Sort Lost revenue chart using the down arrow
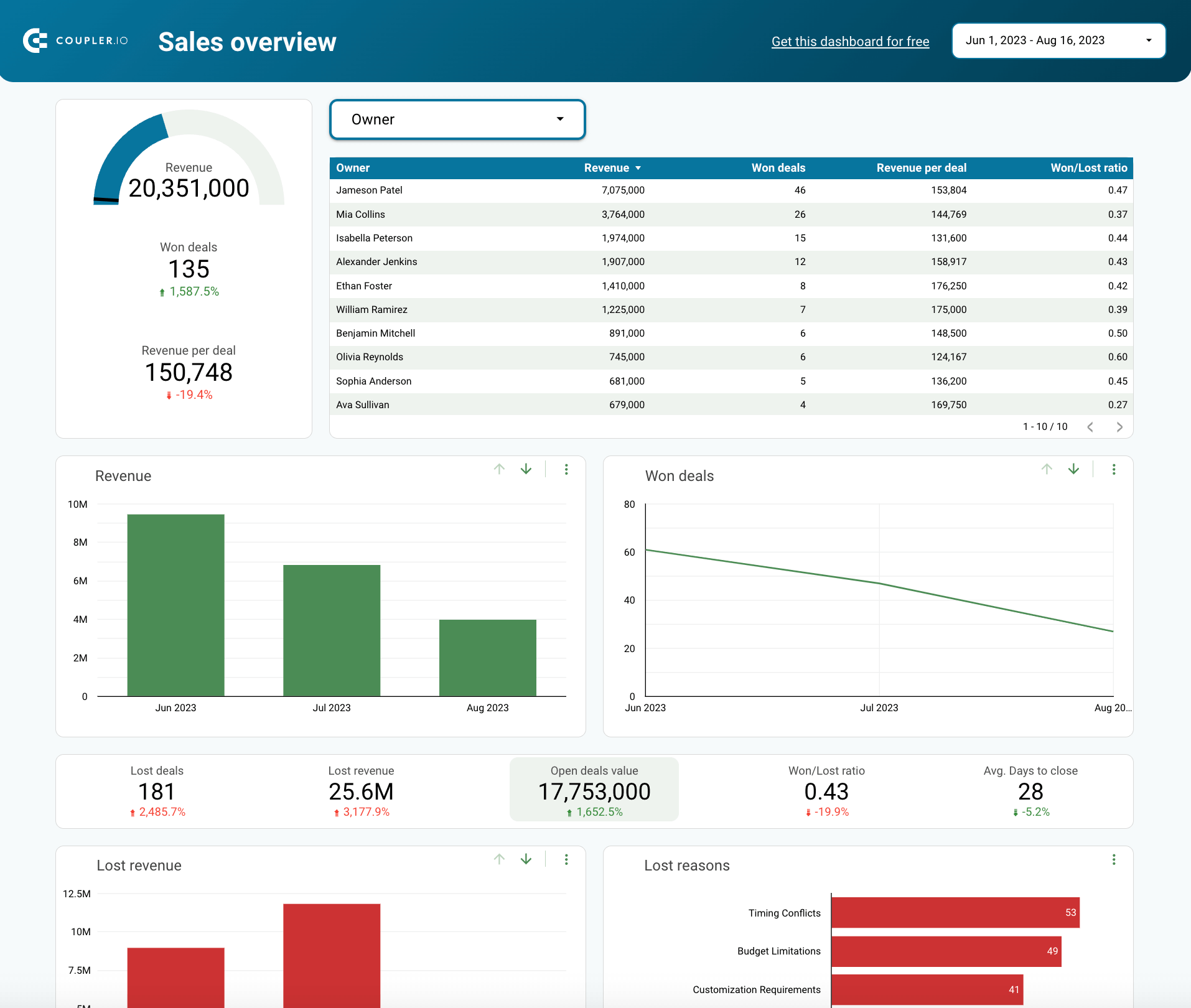1191x1008 pixels. click(x=526, y=859)
